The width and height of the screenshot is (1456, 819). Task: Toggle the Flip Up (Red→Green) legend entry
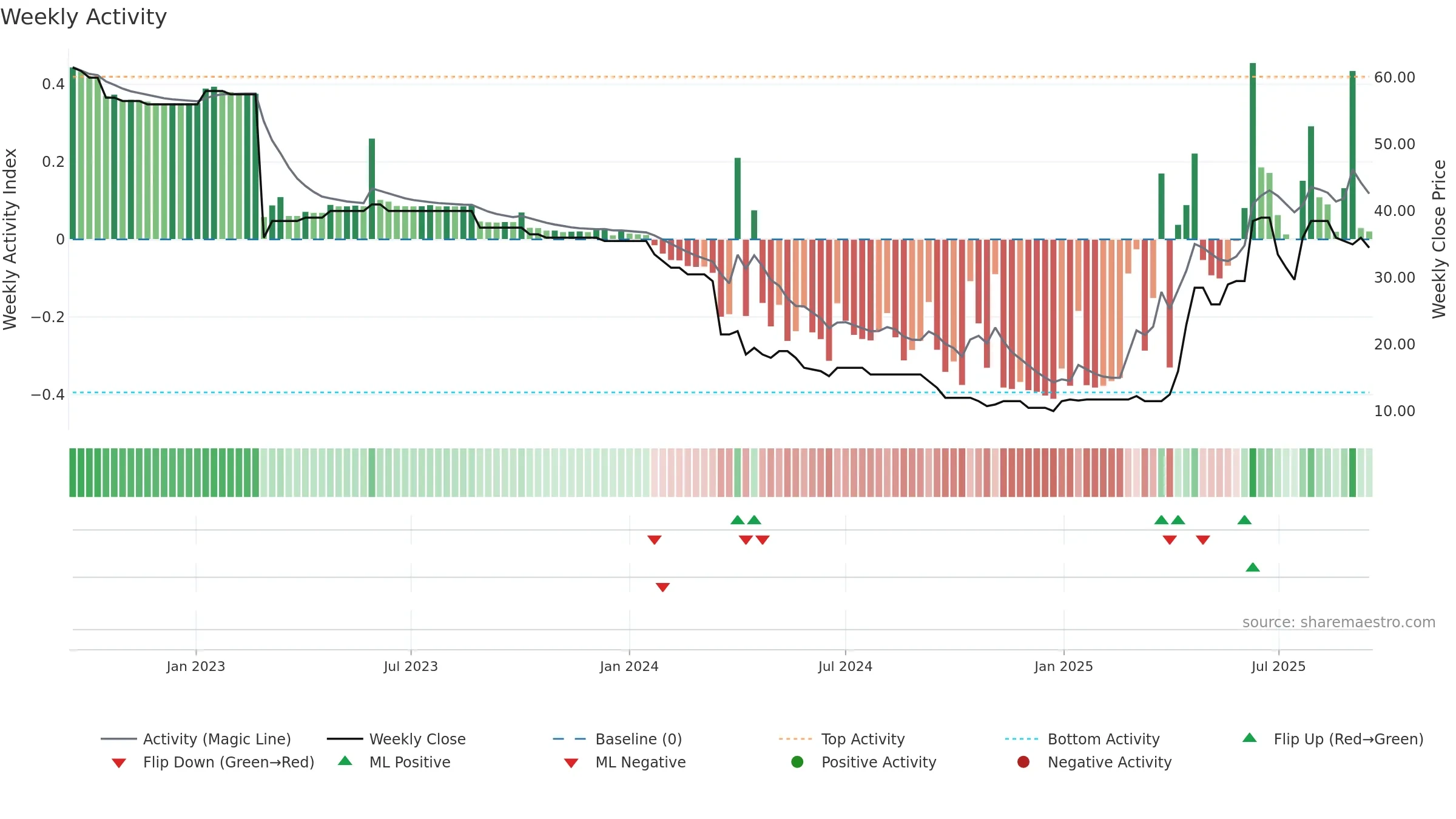pyautogui.click(x=1333, y=739)
